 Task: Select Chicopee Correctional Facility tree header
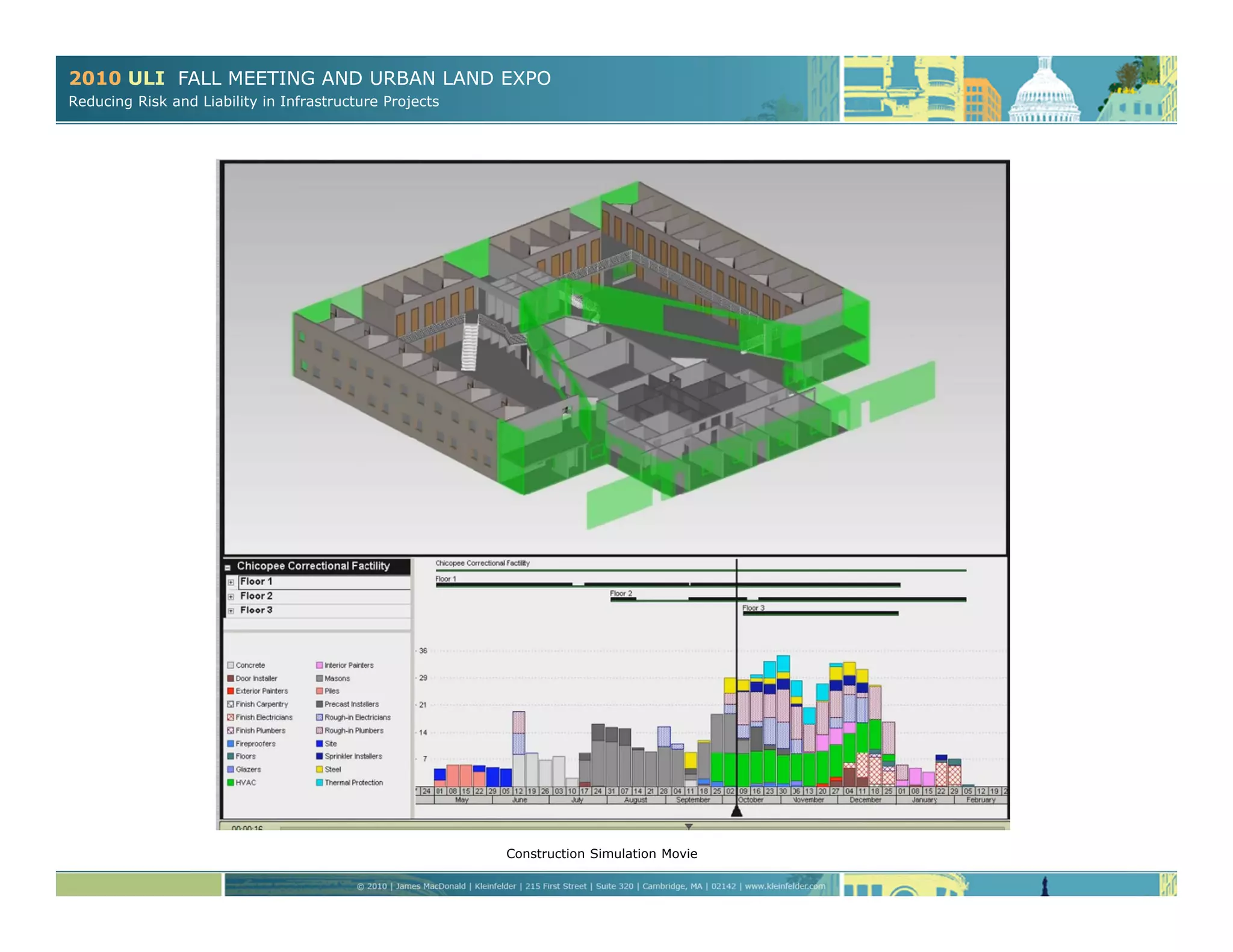pyautogui.click(x=313, y=566)
